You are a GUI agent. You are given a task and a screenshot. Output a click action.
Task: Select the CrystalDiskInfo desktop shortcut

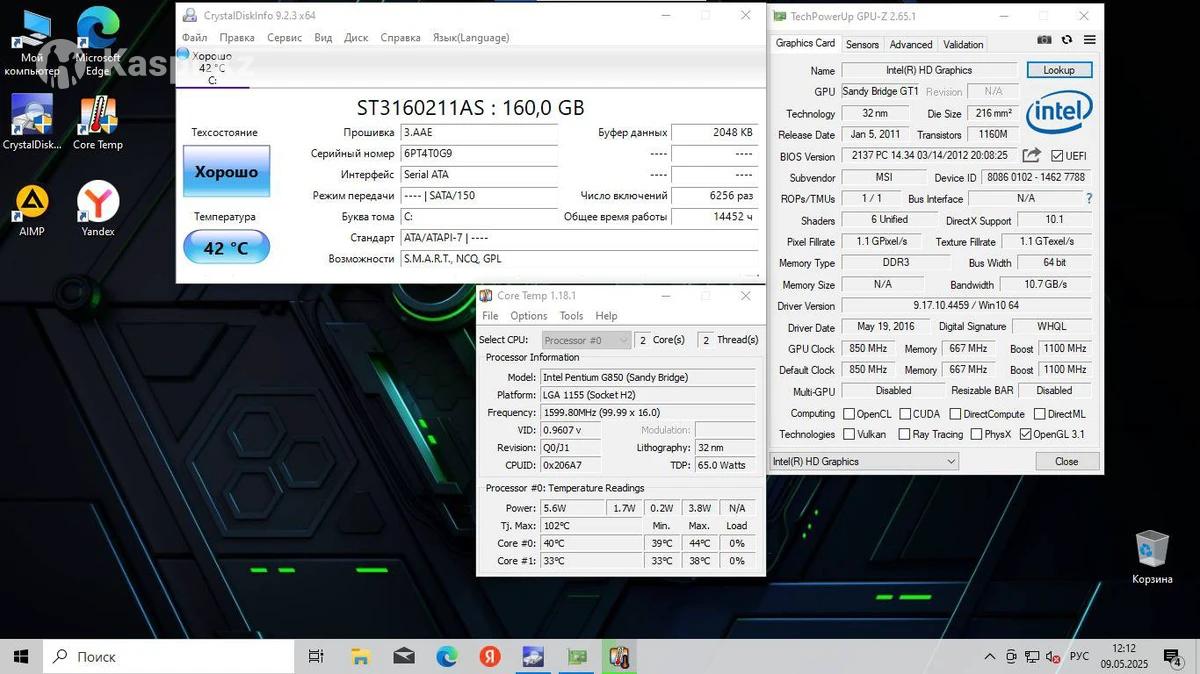coord(32,122)
